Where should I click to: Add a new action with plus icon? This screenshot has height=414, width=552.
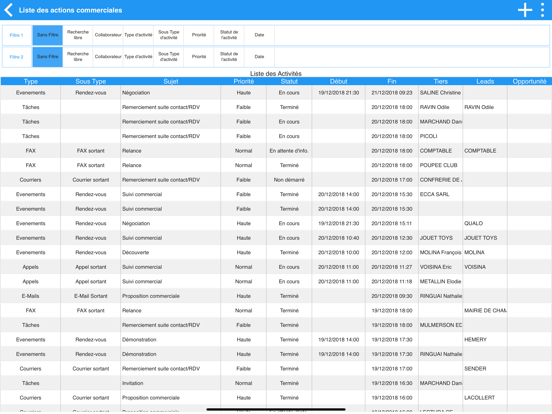tap(525, 10)
